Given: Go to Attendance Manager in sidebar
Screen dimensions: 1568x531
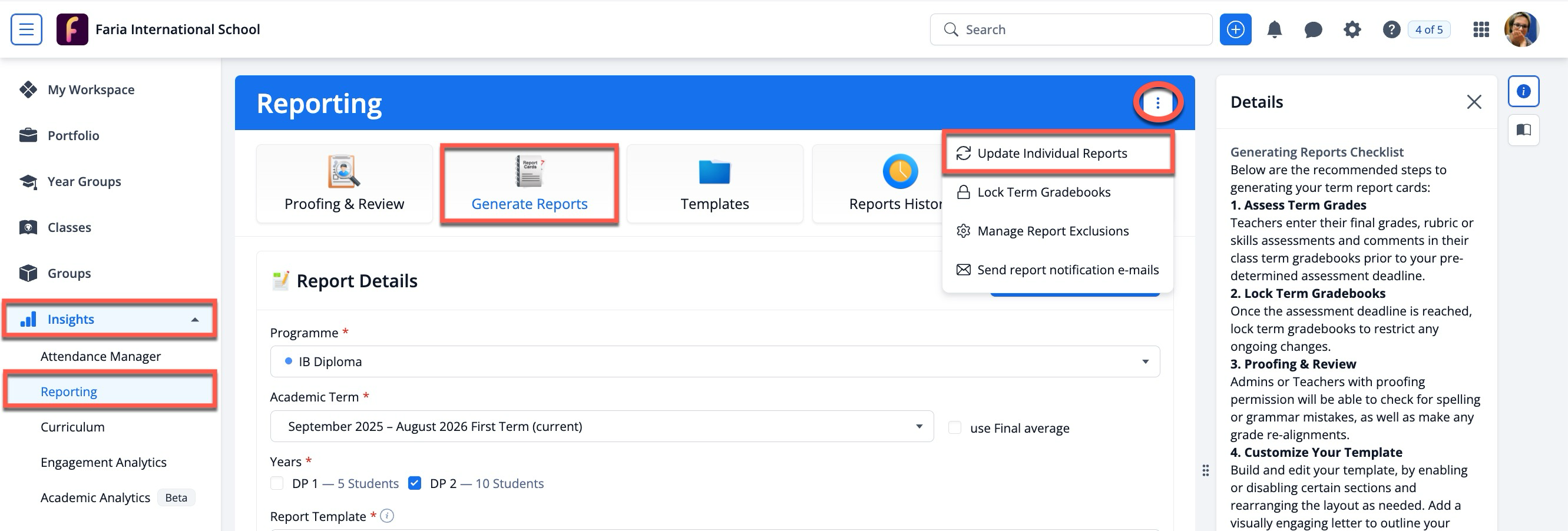Looking at the screenshot, I should pyautogui.click(x=101, y=356).
